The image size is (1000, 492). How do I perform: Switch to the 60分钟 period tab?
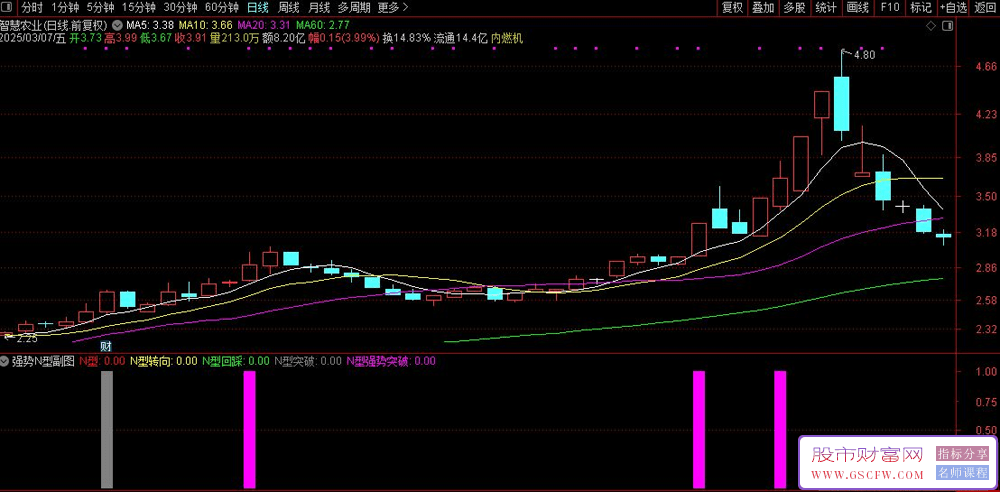point(222,8)
